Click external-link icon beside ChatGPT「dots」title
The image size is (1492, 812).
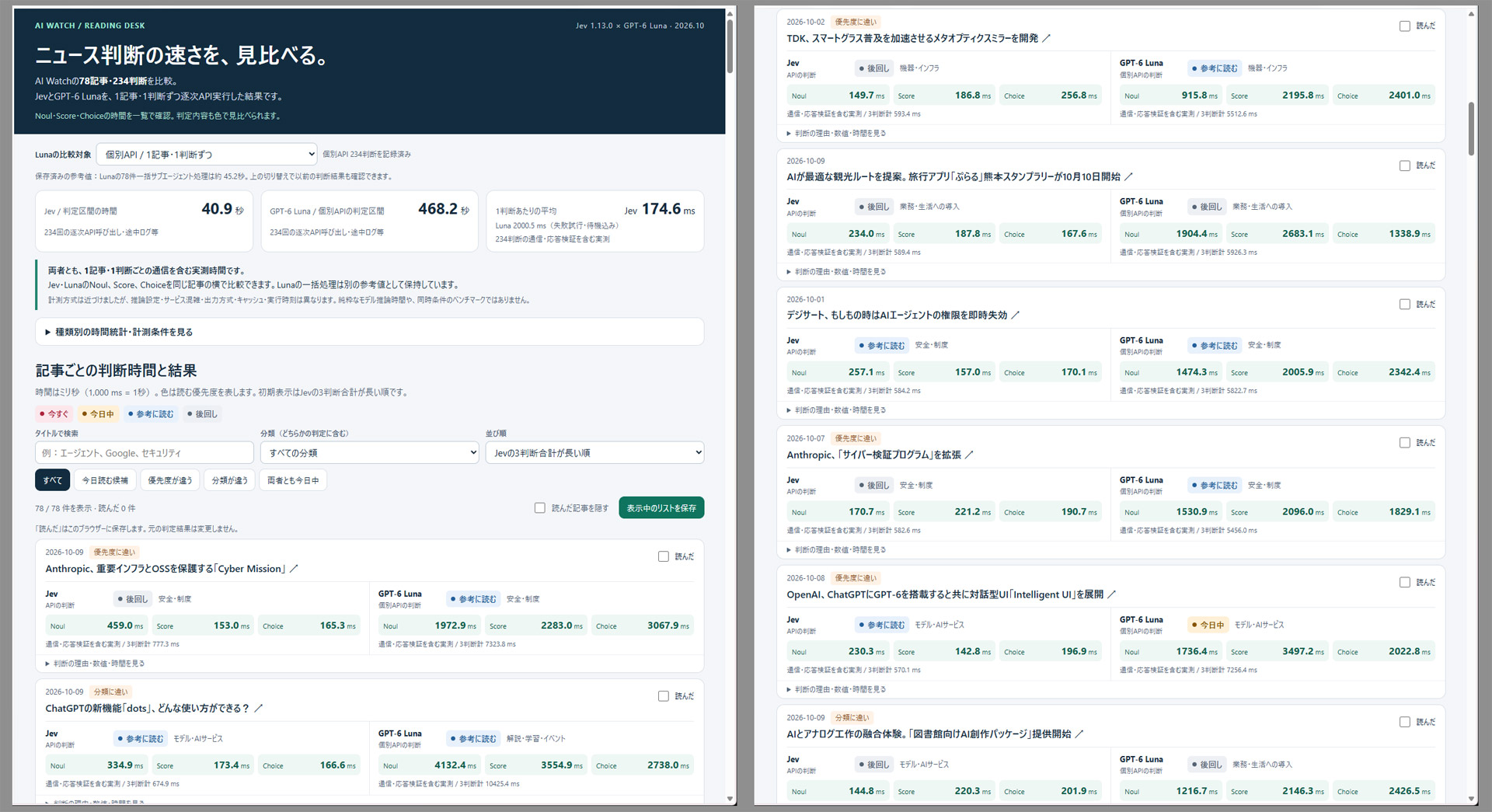259,709
